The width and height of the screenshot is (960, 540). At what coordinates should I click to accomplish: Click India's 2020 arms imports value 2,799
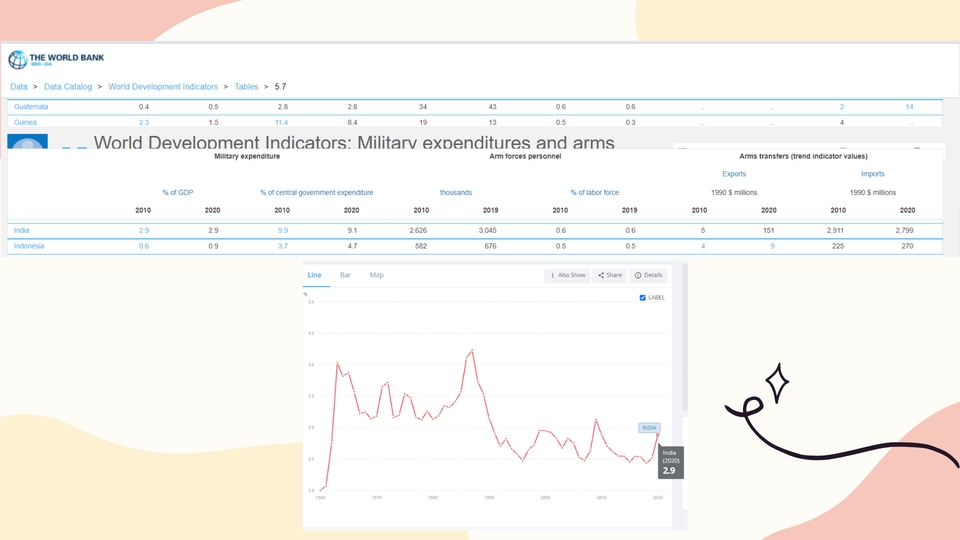coord(904,231)
